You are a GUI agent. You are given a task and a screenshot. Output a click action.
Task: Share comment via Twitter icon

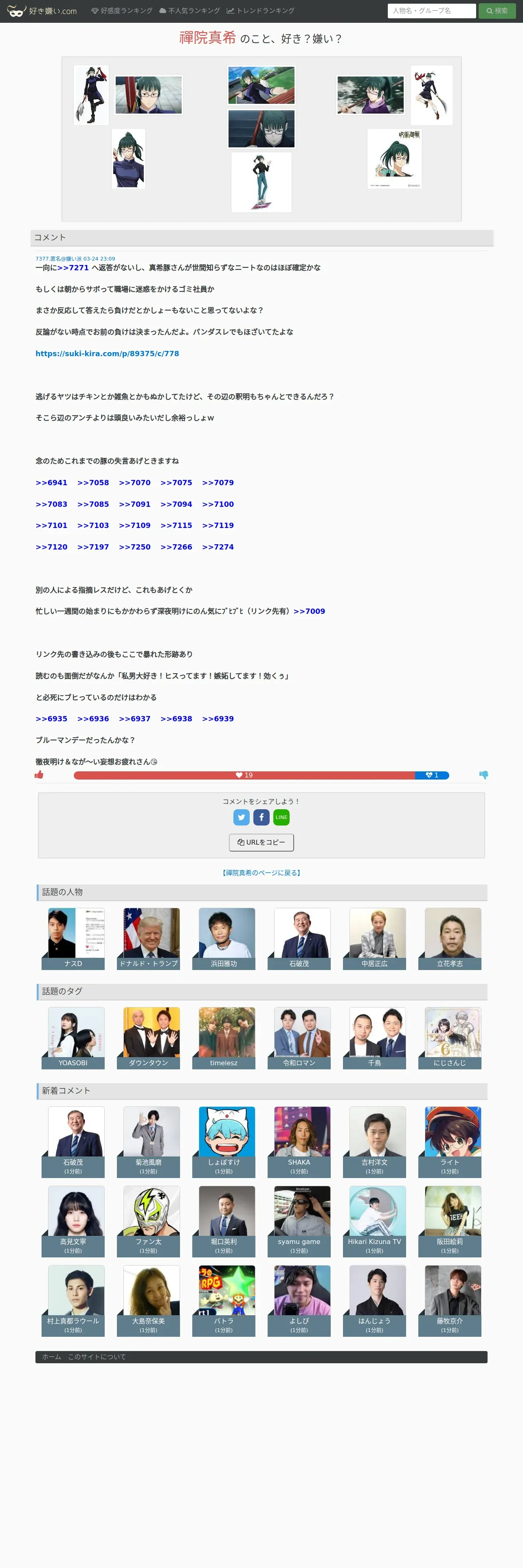[x=242, y=817]
